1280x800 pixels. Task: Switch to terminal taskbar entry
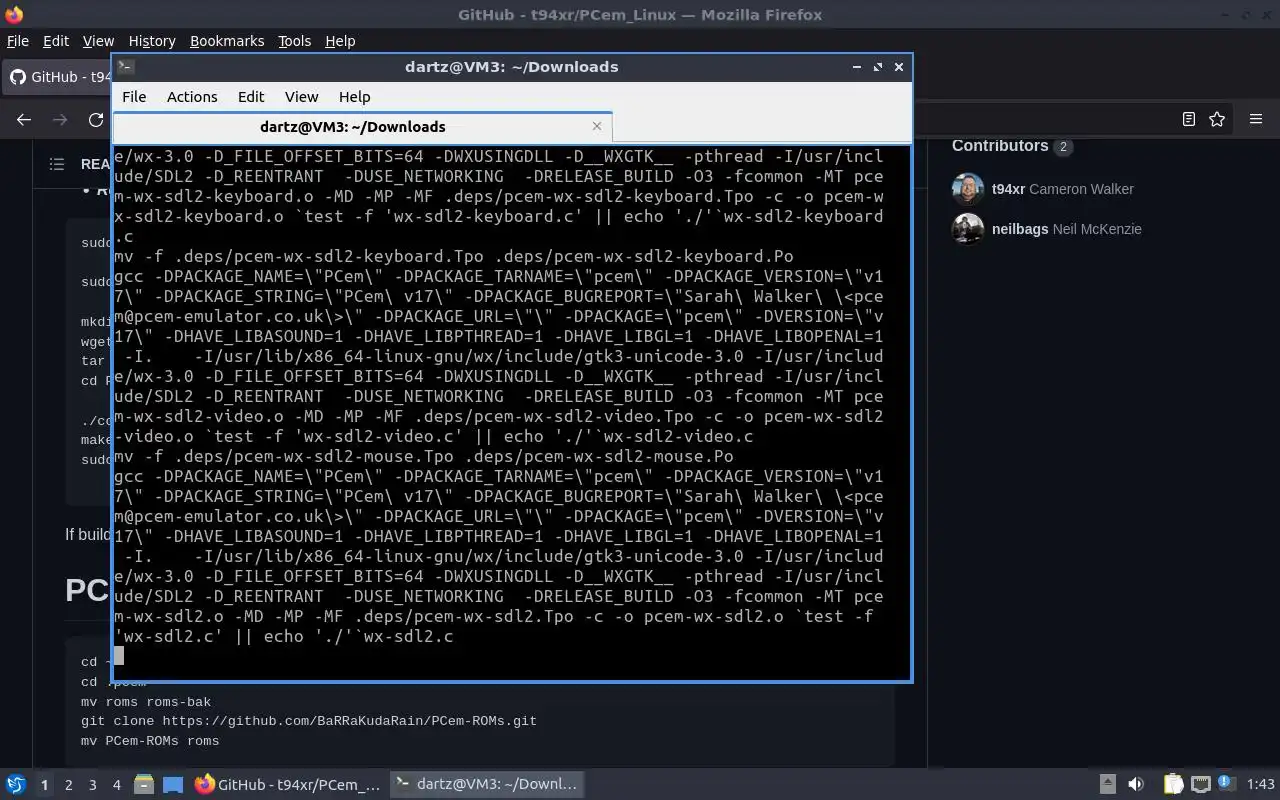click(486, 785)
